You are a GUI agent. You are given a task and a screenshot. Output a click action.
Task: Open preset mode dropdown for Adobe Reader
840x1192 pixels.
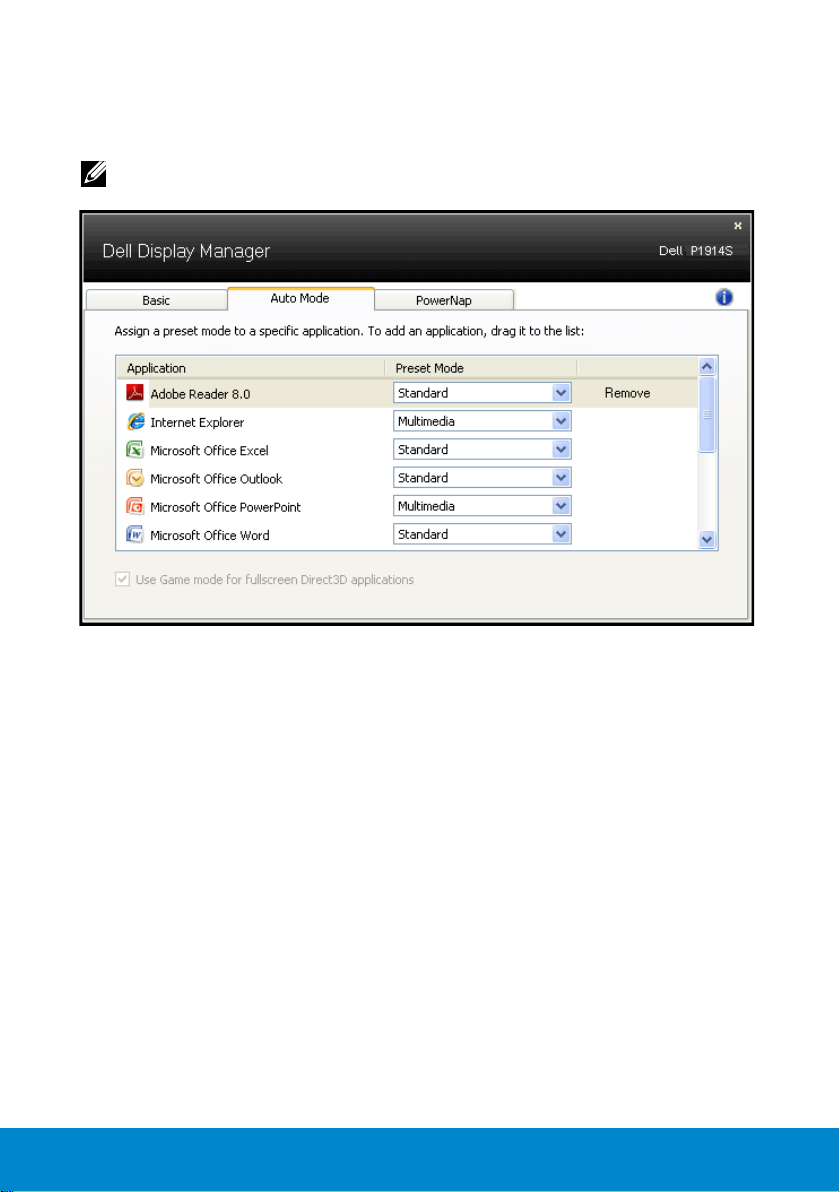pos(561,393)
